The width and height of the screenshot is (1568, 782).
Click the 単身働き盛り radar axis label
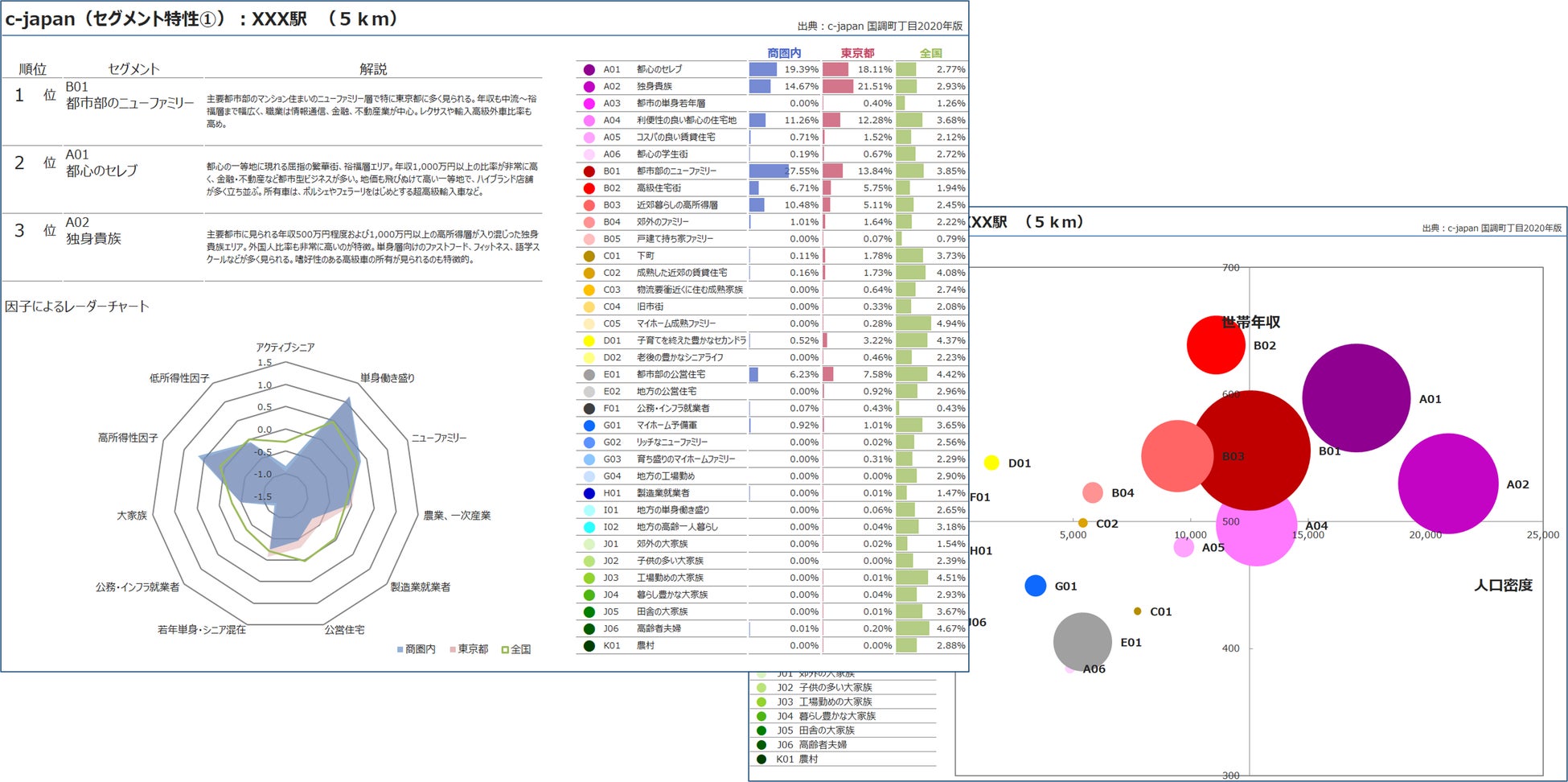[x=387, y=378]
